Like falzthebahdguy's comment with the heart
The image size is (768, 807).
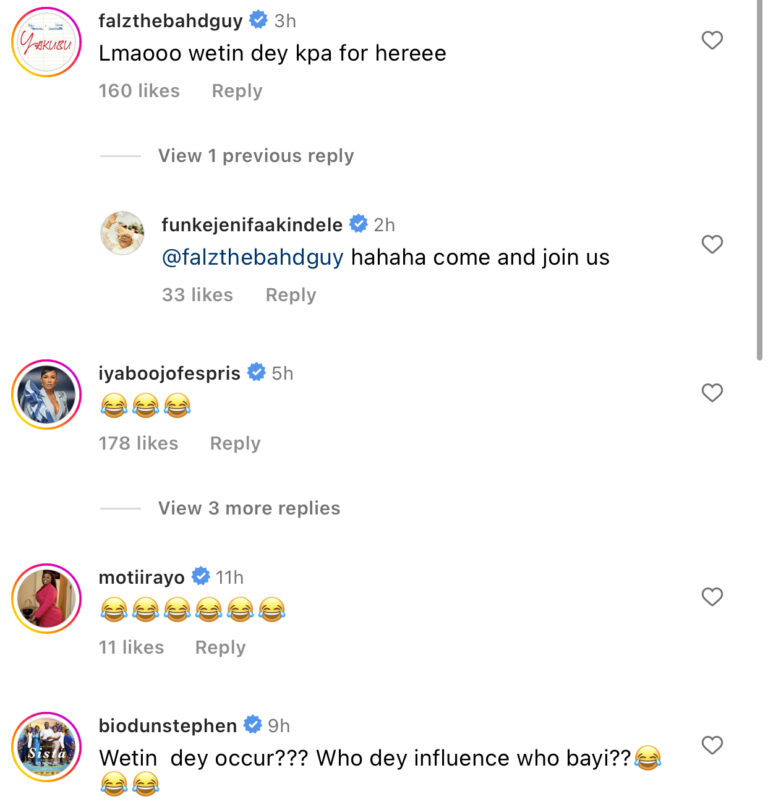coord(712,41)
